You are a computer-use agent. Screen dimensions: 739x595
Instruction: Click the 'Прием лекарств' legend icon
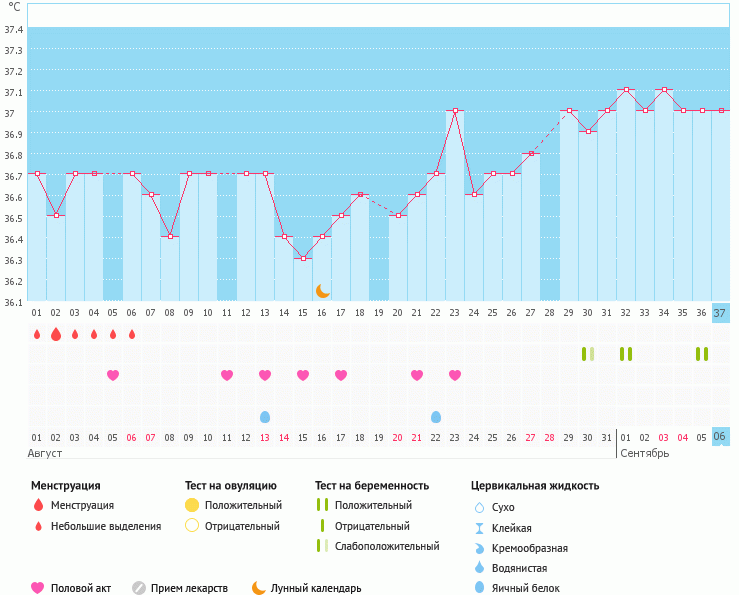pyautogui.click(x=139, y=588)
